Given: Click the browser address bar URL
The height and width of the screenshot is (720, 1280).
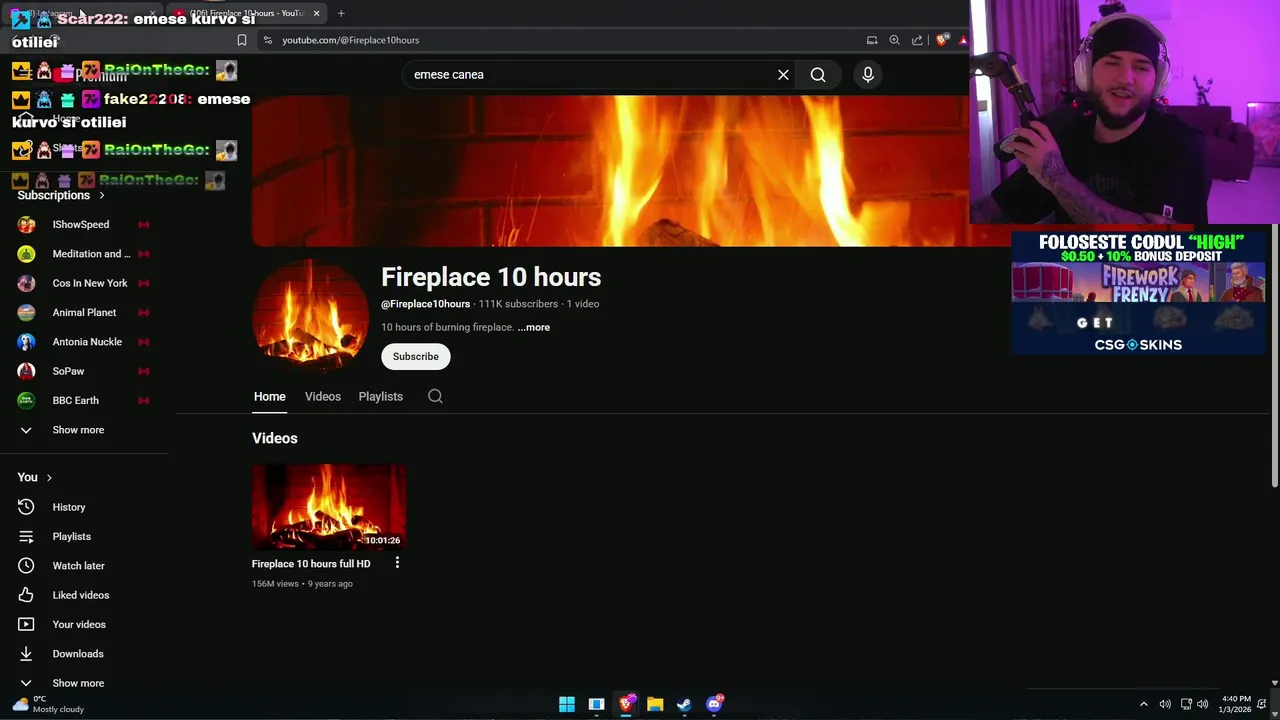Looking at the screenshot, I should [x=350, y=40].
